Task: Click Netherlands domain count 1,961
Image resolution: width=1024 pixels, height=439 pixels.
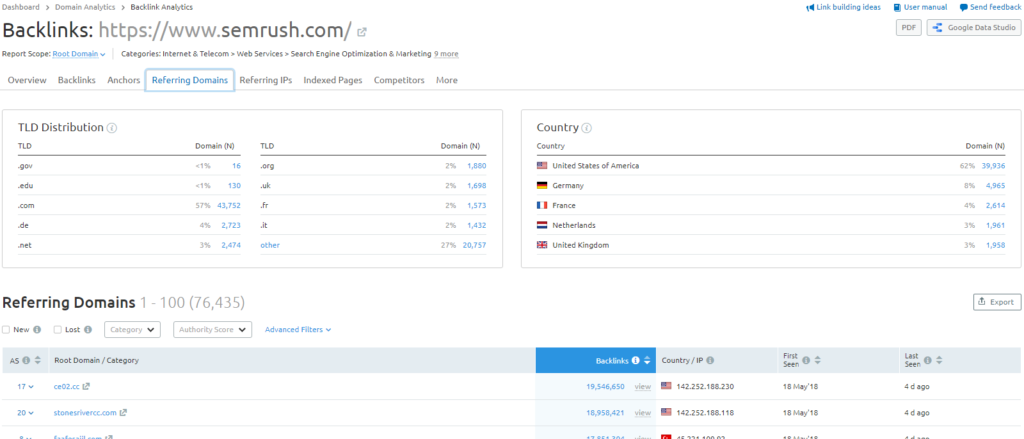Action: [995, 225]
